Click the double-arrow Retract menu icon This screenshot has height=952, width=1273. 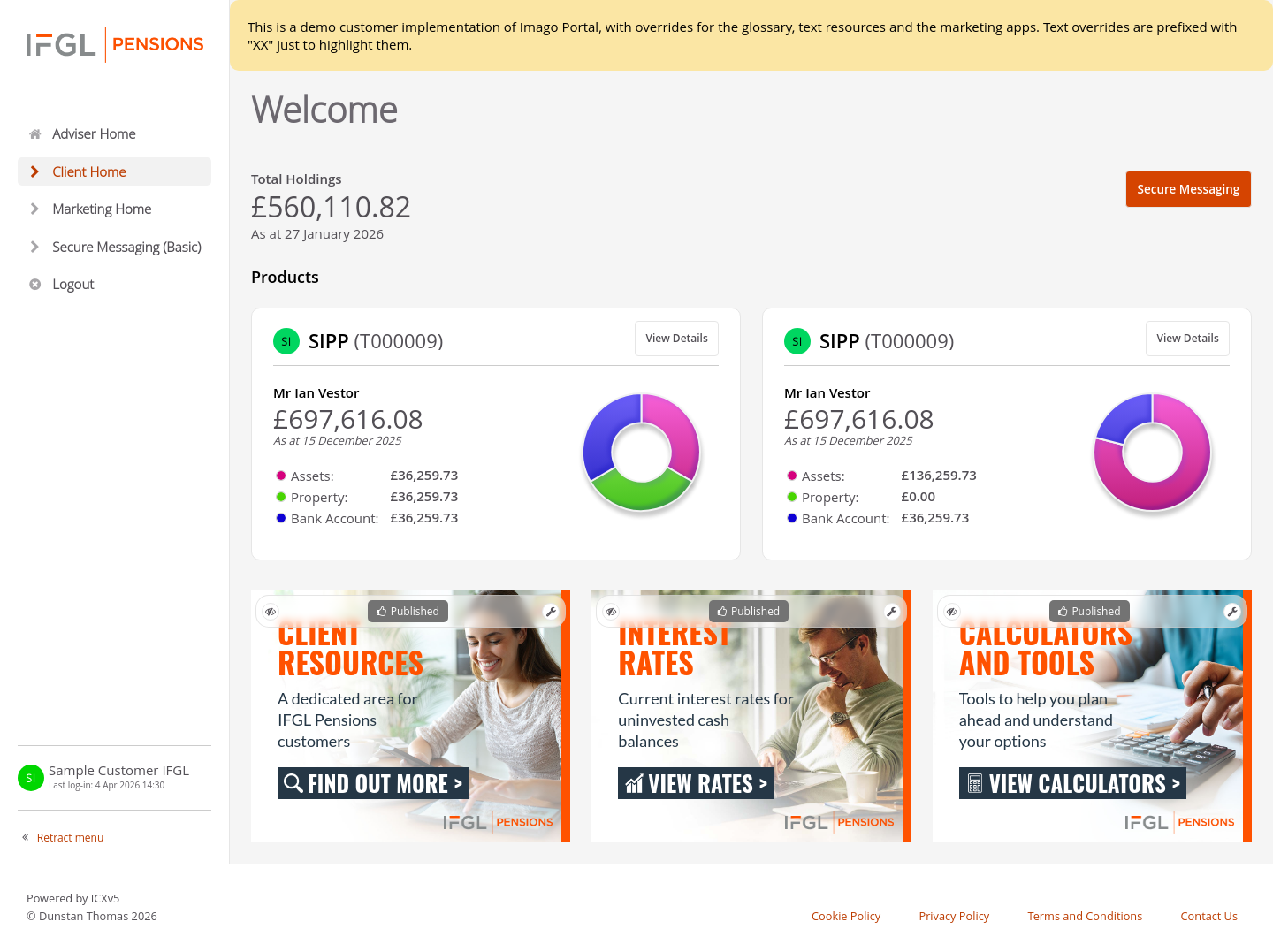26,837
